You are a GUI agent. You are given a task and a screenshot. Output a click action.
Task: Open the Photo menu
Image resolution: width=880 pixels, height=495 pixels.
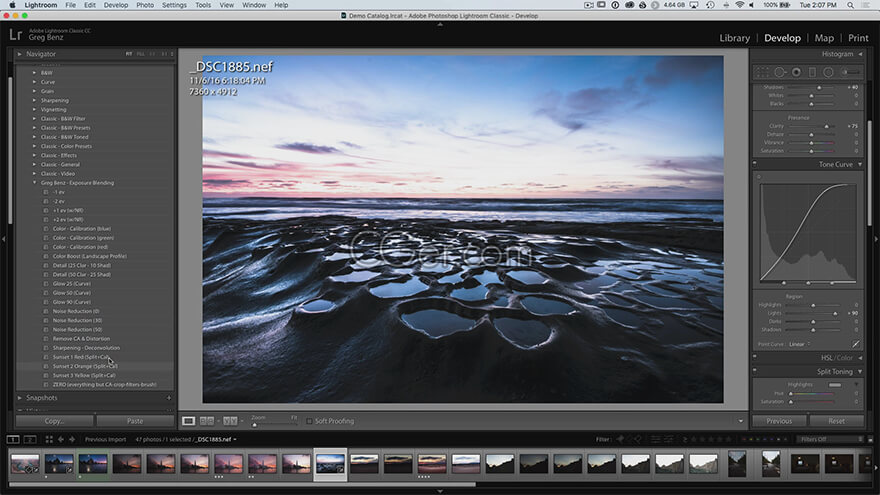point(145,5)
